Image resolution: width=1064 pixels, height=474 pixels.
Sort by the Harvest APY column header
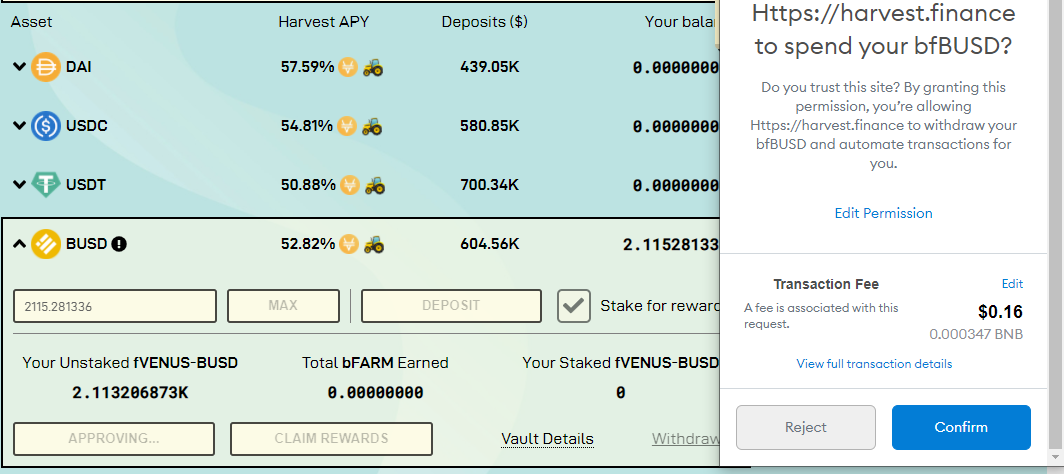coord(324,22)
